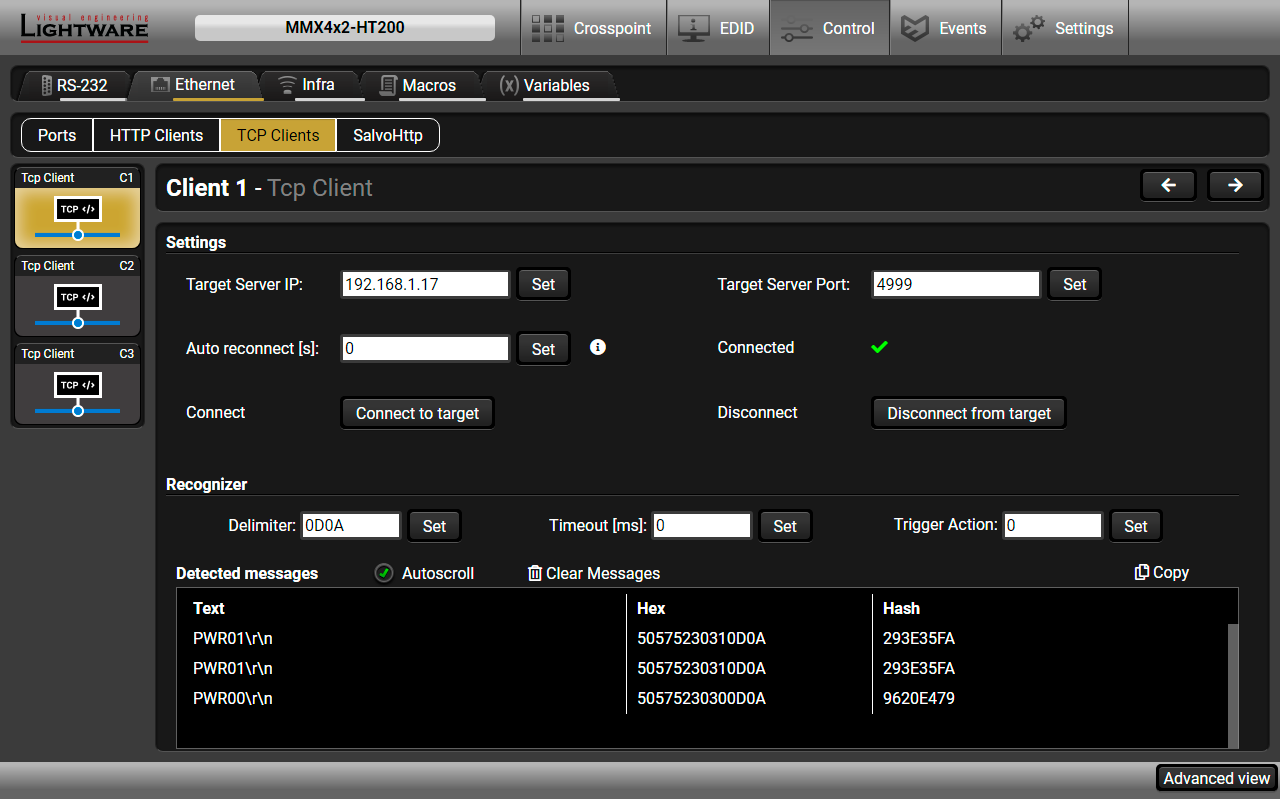Edit the Target Server IP field
The height and width of the screenshot is (799, 1280).
425,284
